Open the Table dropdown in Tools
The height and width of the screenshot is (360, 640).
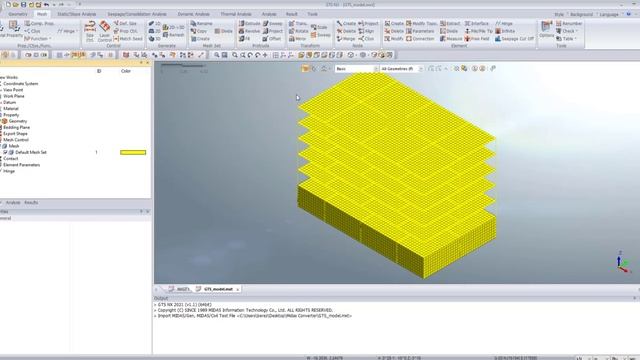click(x=567, y=39)
